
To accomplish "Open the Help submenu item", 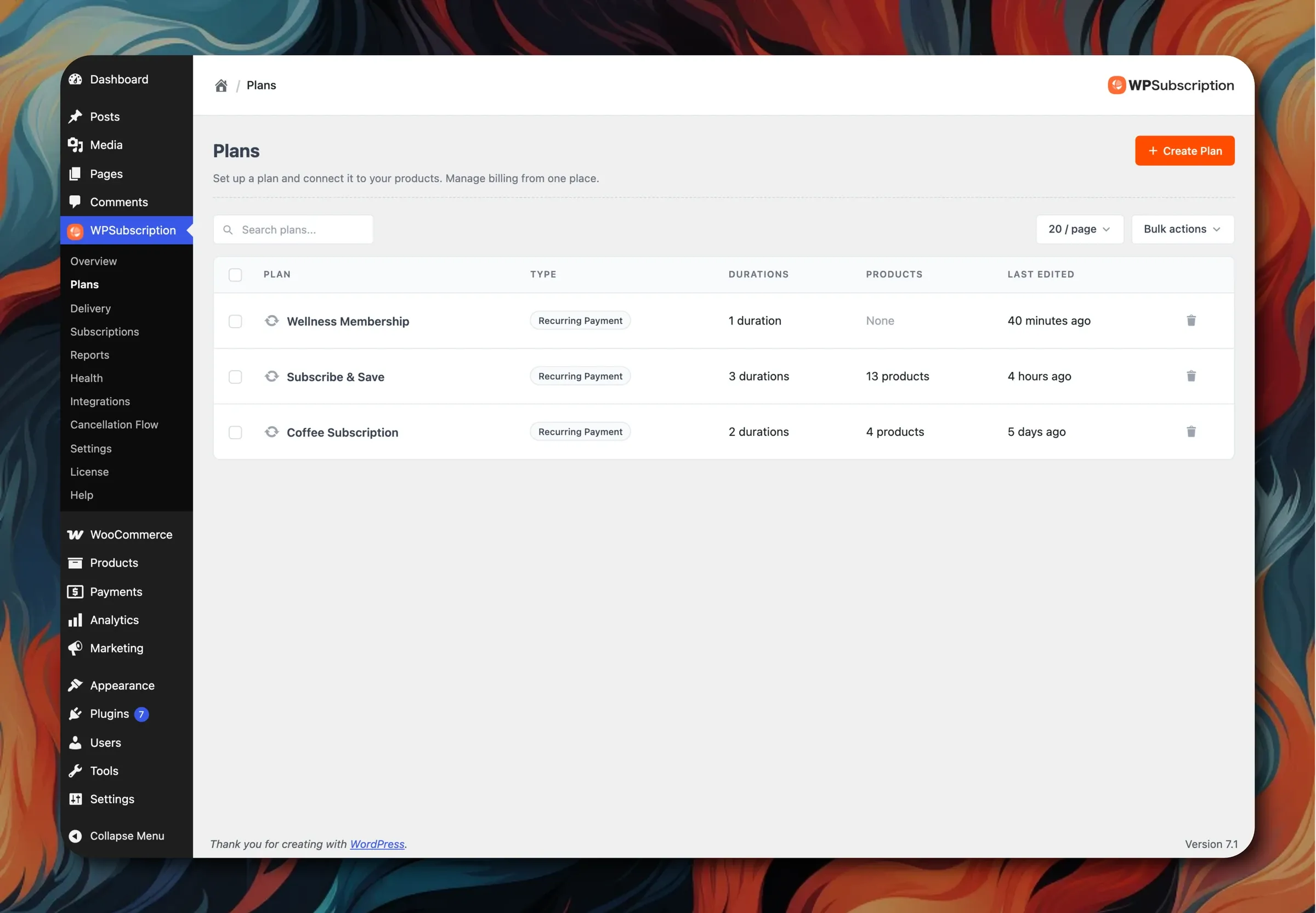I will point(81,495).
